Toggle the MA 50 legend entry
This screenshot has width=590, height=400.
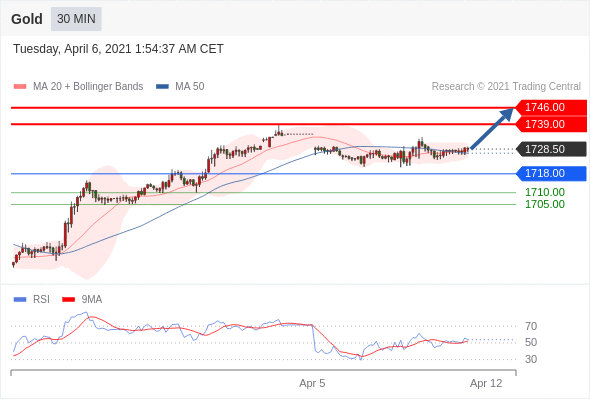[x=180, y=87]
